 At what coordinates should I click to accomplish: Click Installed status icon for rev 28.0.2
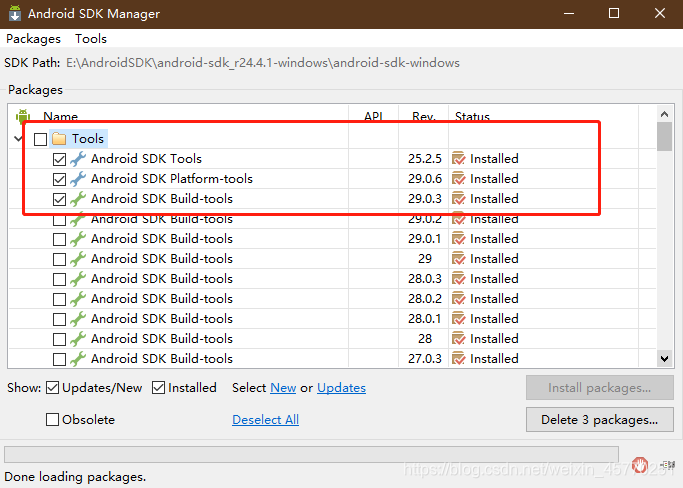pyautogui.click(x=459, y=299)
